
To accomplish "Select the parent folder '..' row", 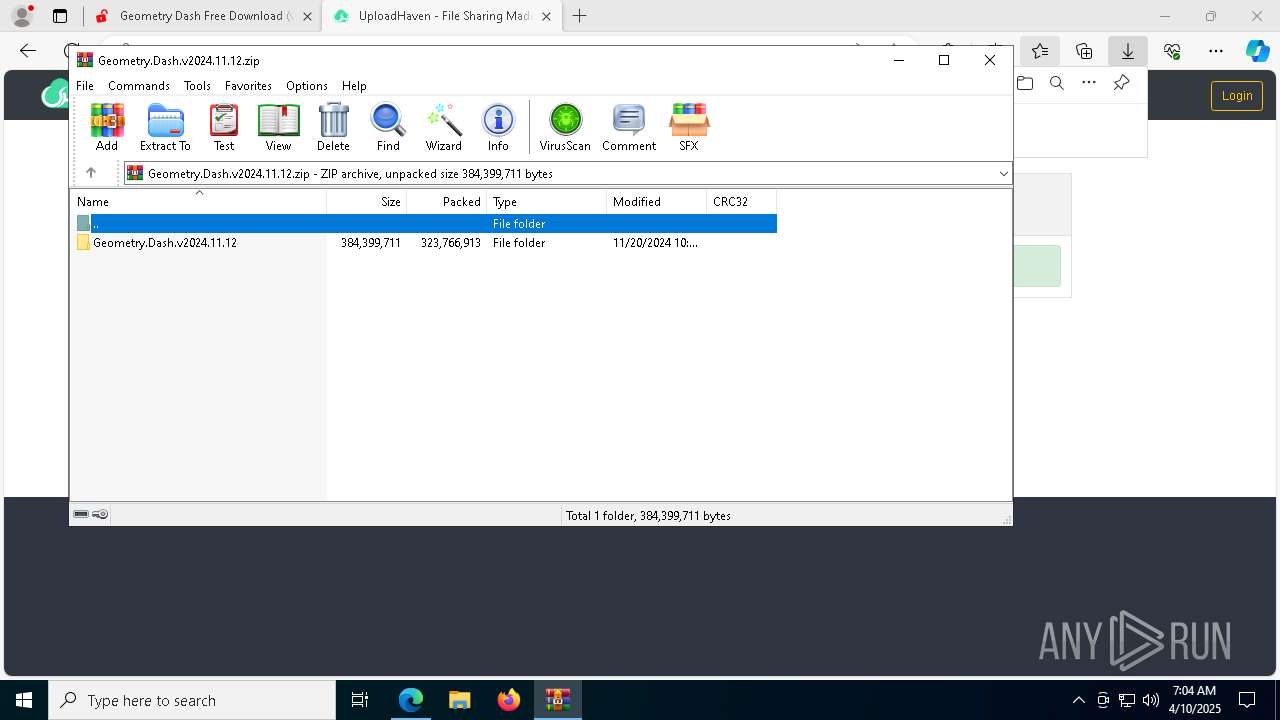I will click(426, 224).
